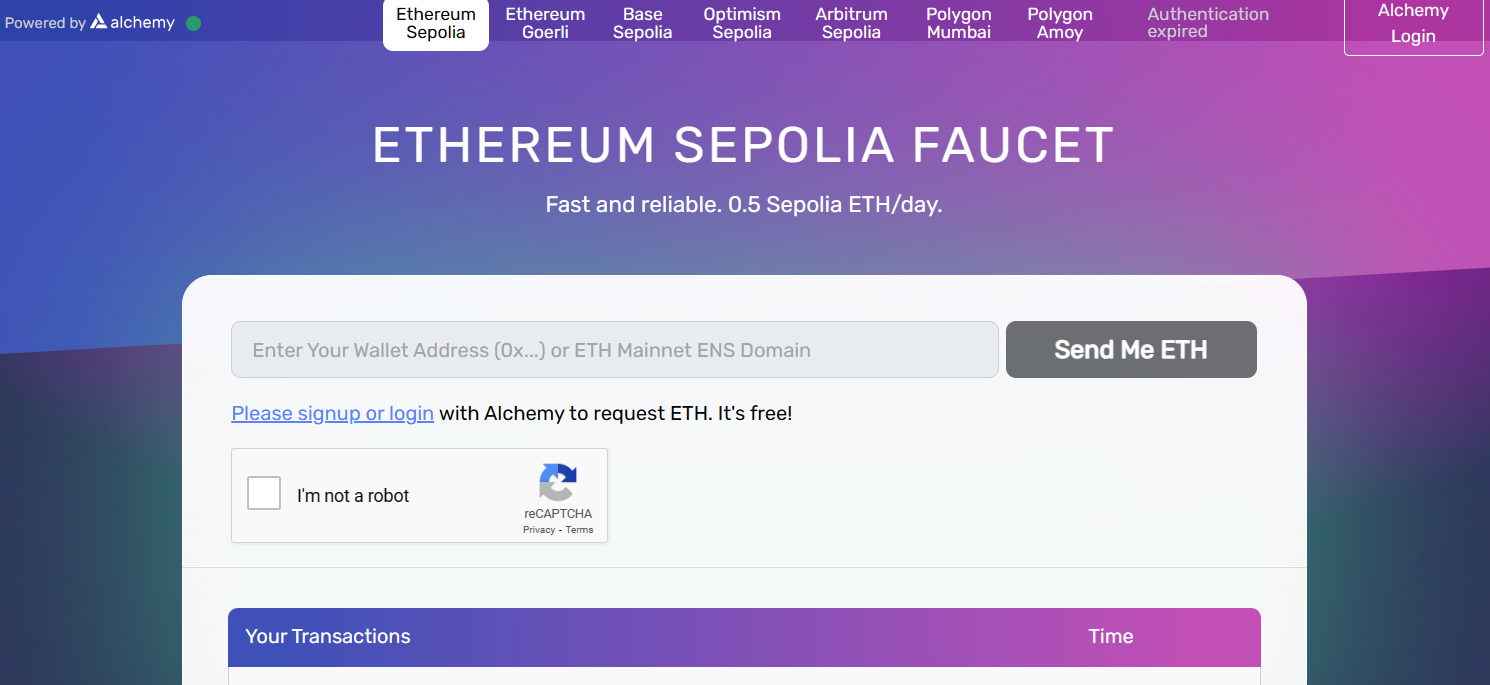Click the green status dot indicator
The height and width of the screenshot is (685, 1490).
[x=193, y=23]
